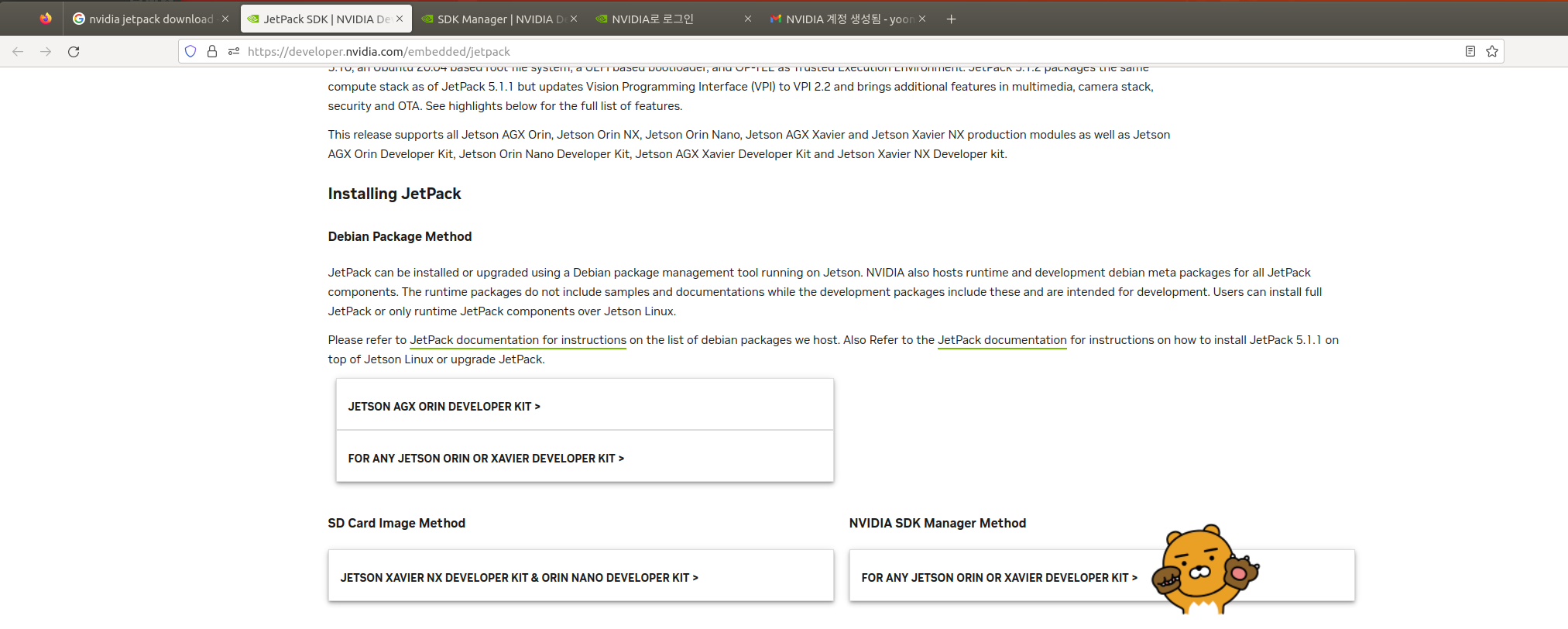Click the Gmail favicon on last tab

776,19
